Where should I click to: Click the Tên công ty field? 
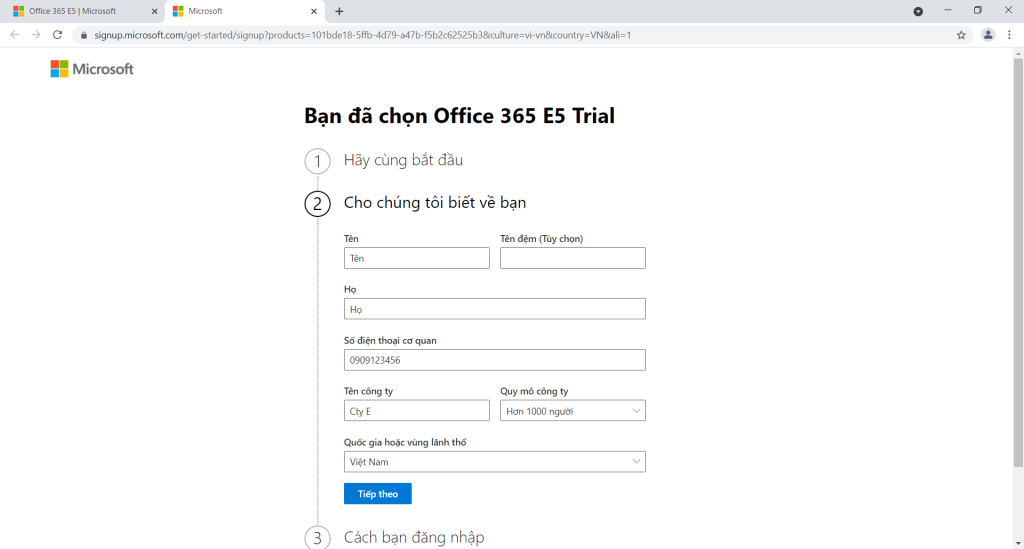(x=417, y=411)
